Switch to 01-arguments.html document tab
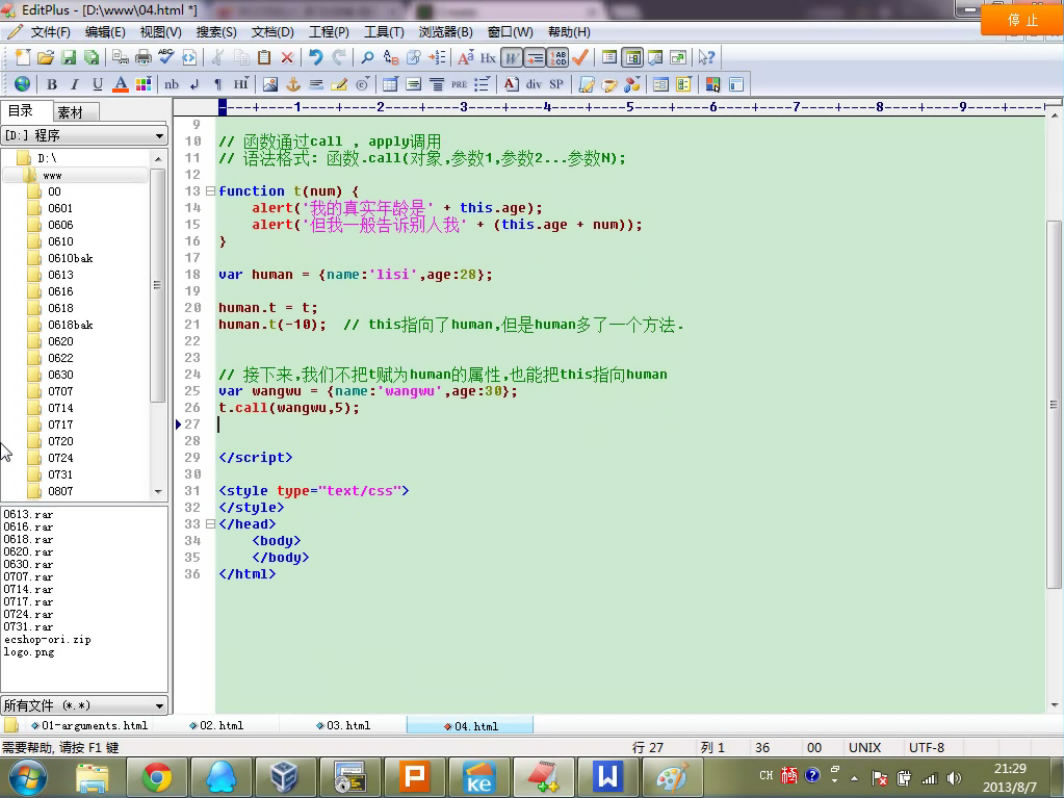Screen dimensions: 1064x798 point(89,725)
